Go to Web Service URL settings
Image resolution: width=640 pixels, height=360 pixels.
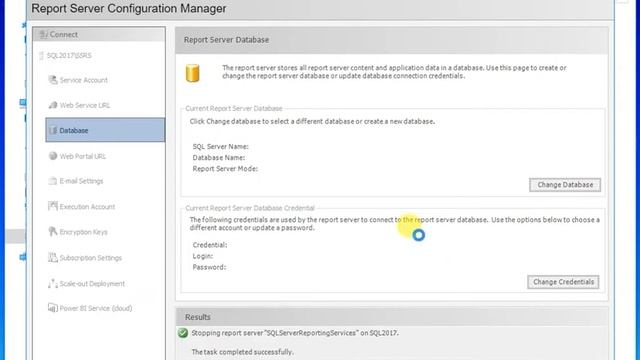tap(85, 105)
